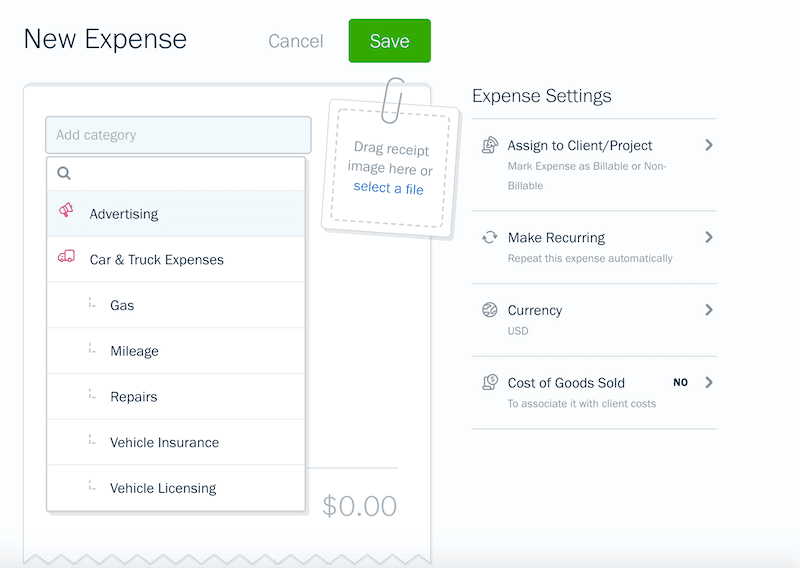The image size is (800, 568).
Task: Expand the Make Recurring chevron
Action: [x=708, y=237]
